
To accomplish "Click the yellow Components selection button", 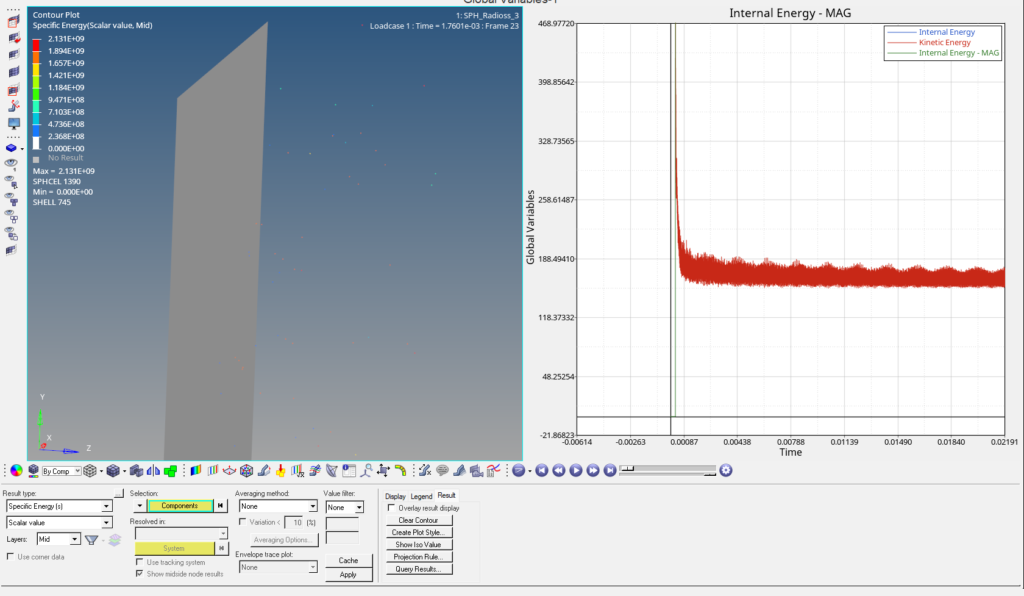I will tap(180, 506).
